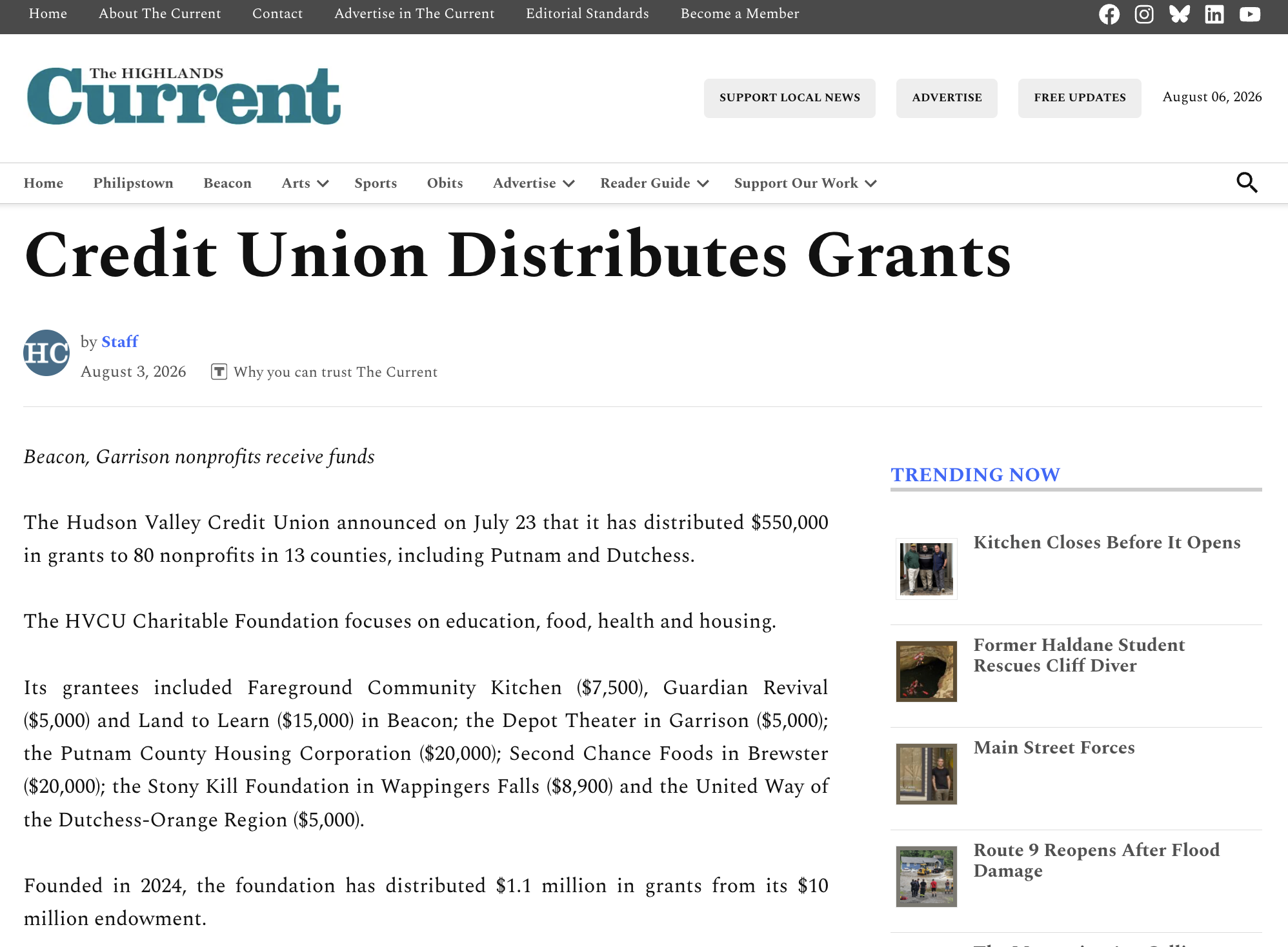Click the header date August 06, 2026
The height and width of the screenshot is (947, 1288).
(x=1212, y=97)
